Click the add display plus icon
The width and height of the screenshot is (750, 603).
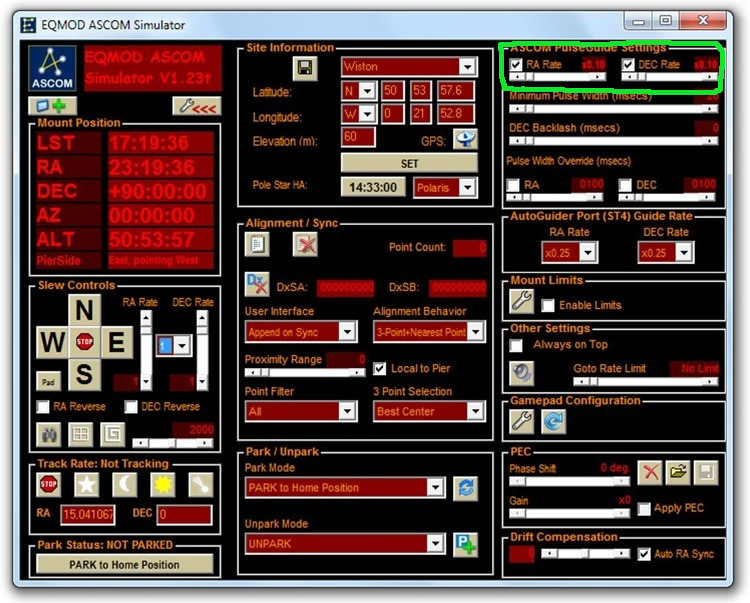52,105
